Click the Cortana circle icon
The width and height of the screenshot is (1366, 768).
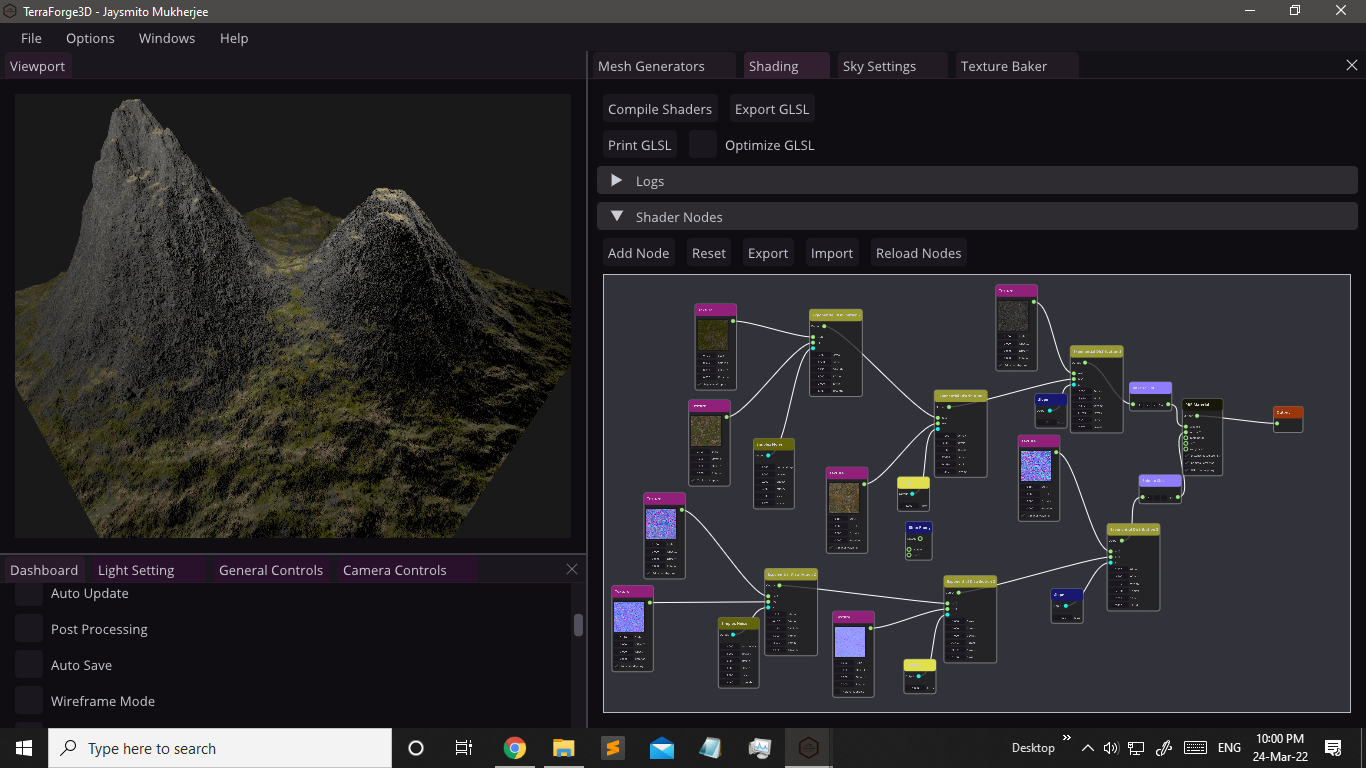[416, 748]
